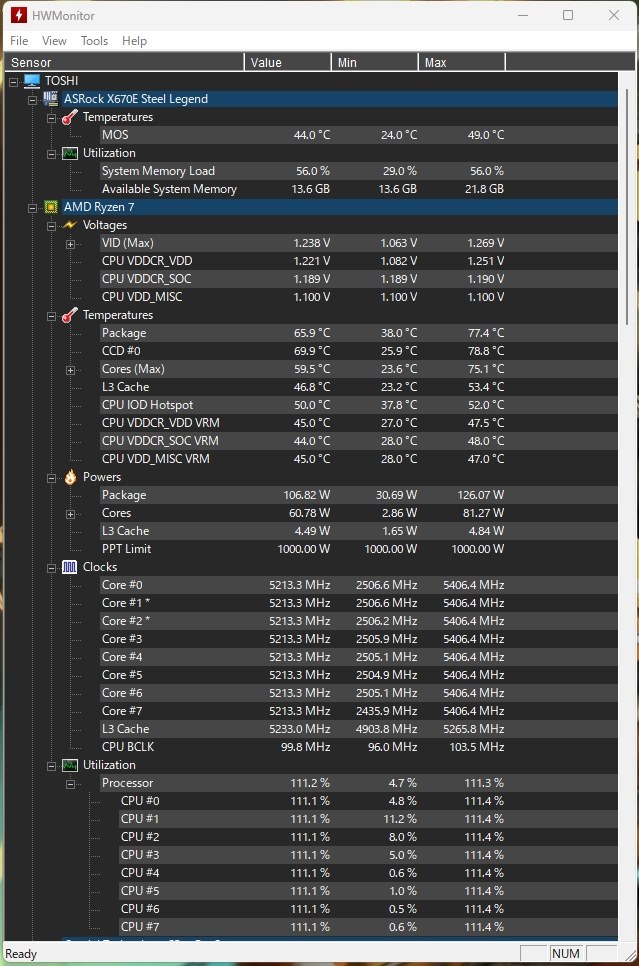The width and height of the screenshot is (639, 966).
Task: Click the NUM status bar indicator
Action: coord(566,953)
